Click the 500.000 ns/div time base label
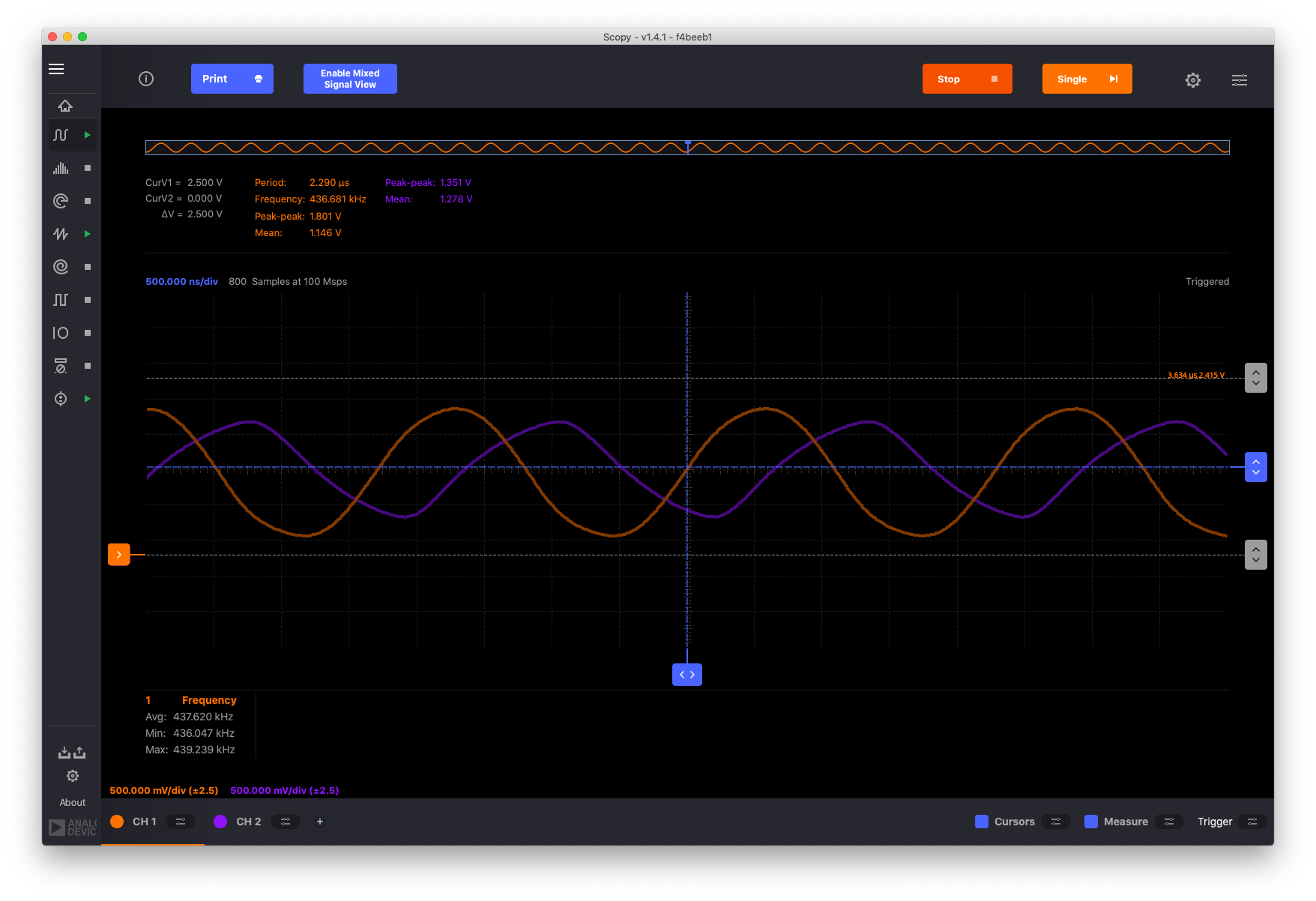 coord(181,282)
